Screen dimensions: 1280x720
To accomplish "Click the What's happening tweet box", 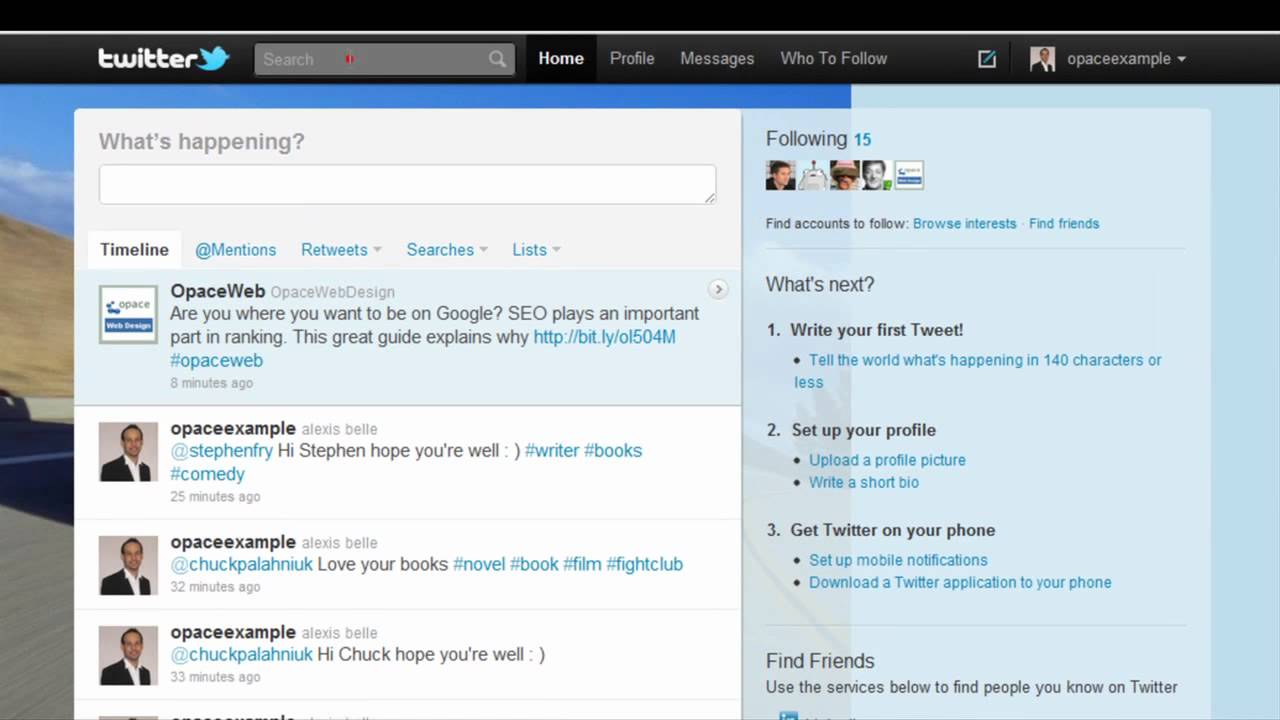I will tap(407, 185).
